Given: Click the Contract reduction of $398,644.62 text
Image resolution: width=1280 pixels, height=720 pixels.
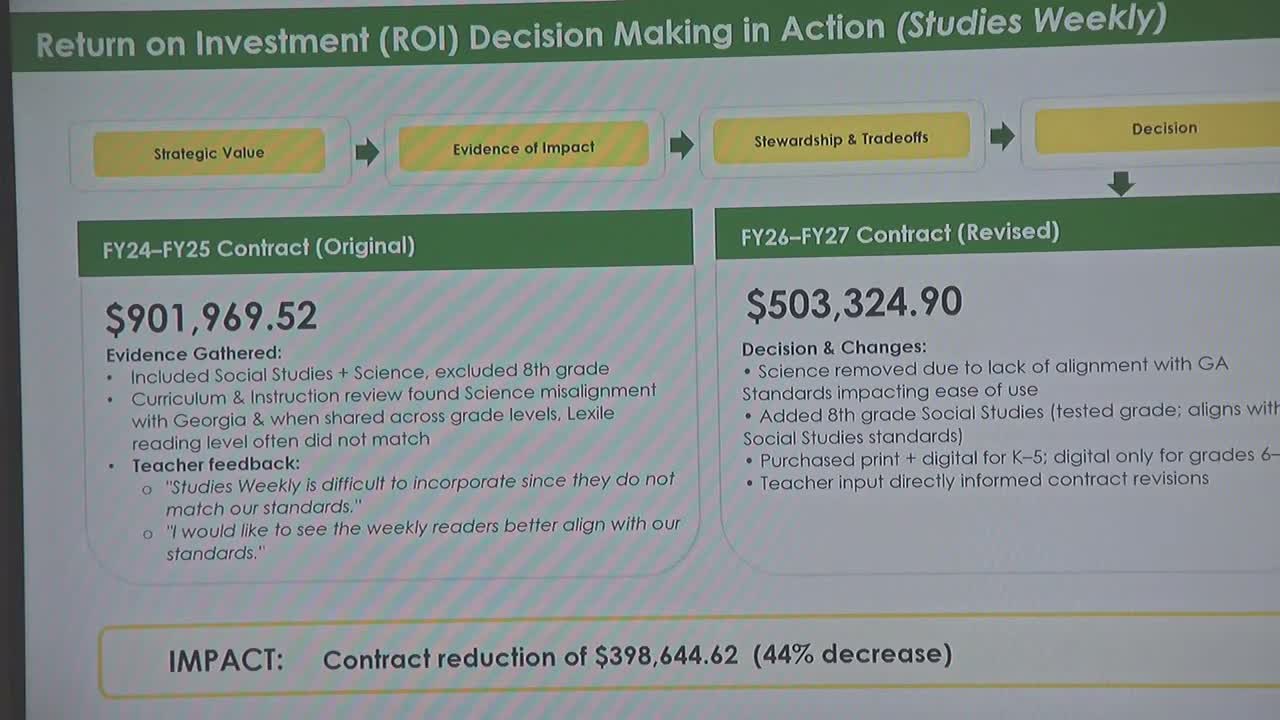Looking at the screenshot, I should coord(530,658).
